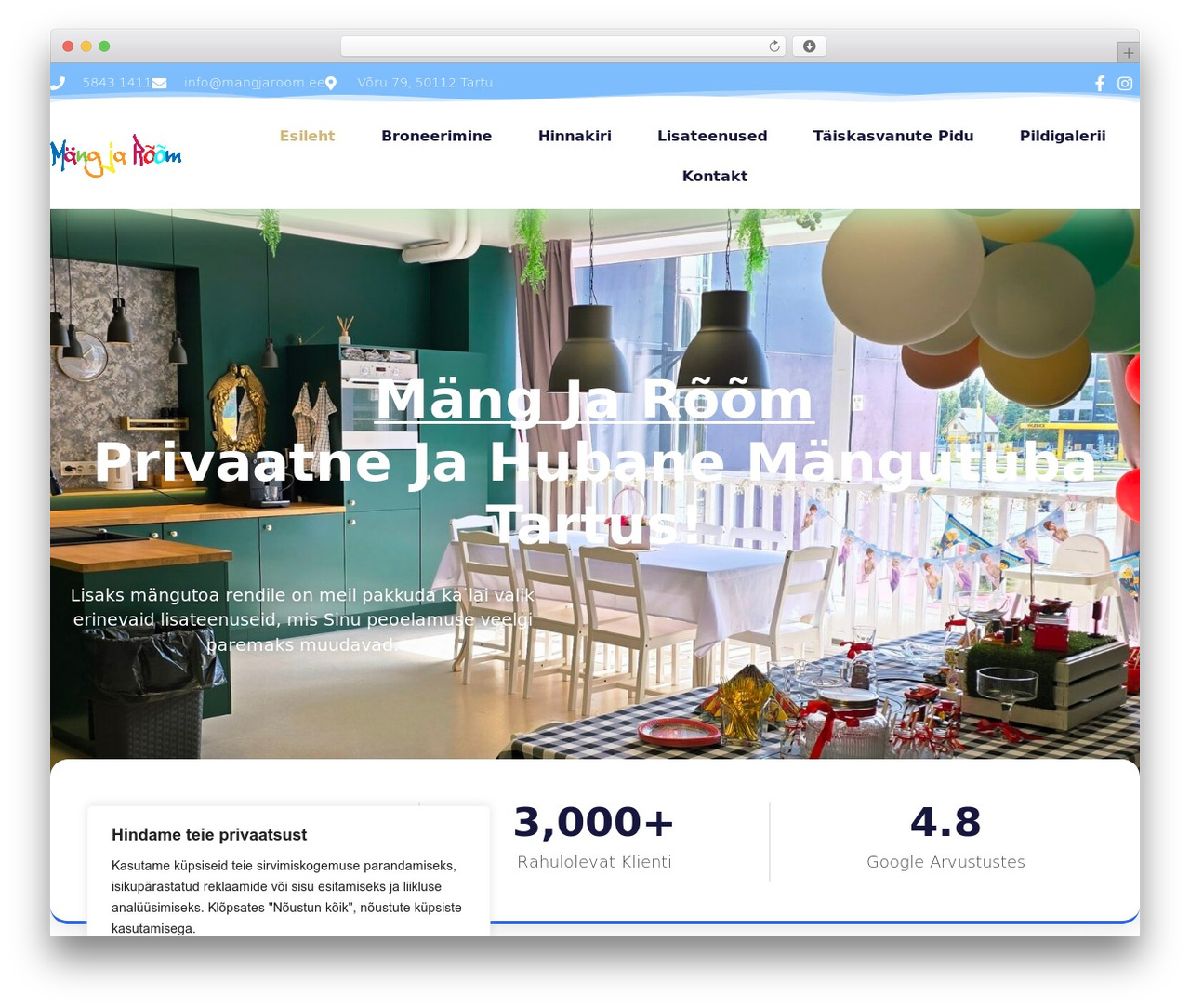Viewport: 1190px width, 1008px height.
Task: Open the Lisateenused menu item
Action: (712, 136)
